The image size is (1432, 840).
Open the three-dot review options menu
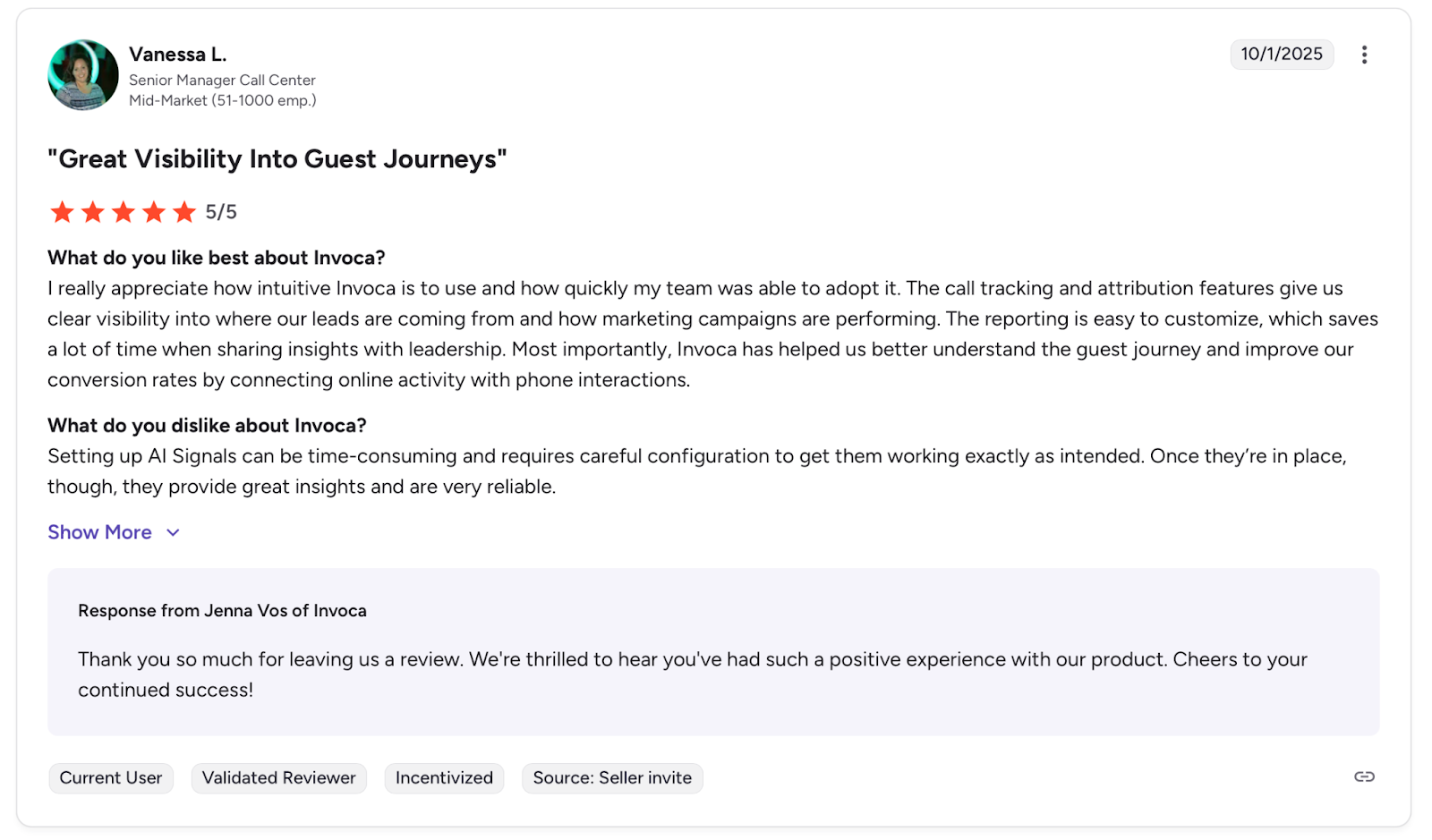coord(1364,55)
